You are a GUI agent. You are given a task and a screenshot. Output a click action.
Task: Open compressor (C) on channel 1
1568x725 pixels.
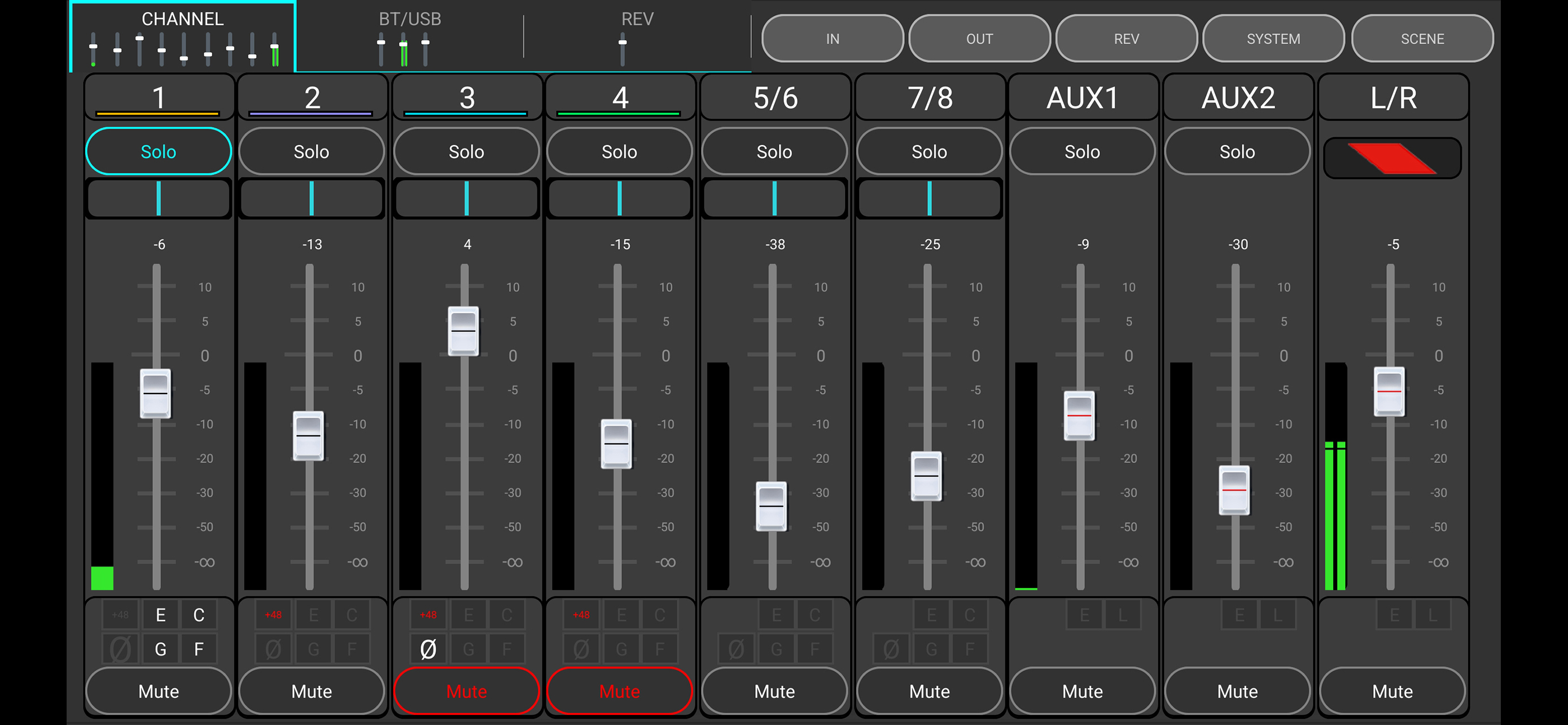(199, 615)
